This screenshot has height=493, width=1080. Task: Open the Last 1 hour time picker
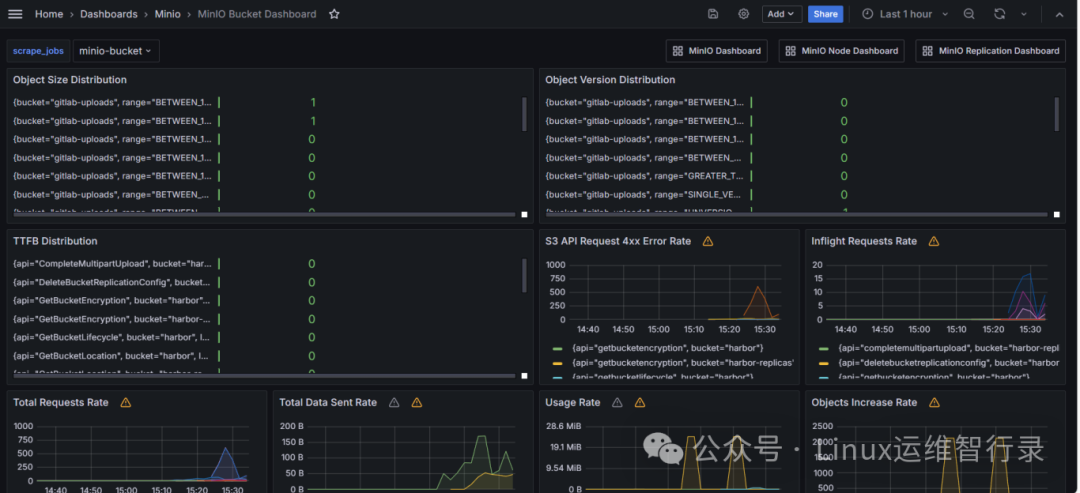pyautogui.click(x=905, y=14)
